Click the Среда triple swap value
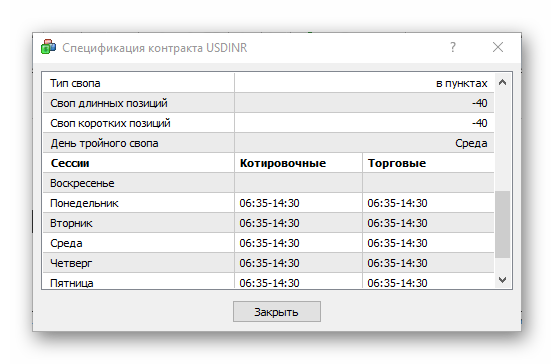The height and width of the screenshot is (364, 554). click(471, 143)
